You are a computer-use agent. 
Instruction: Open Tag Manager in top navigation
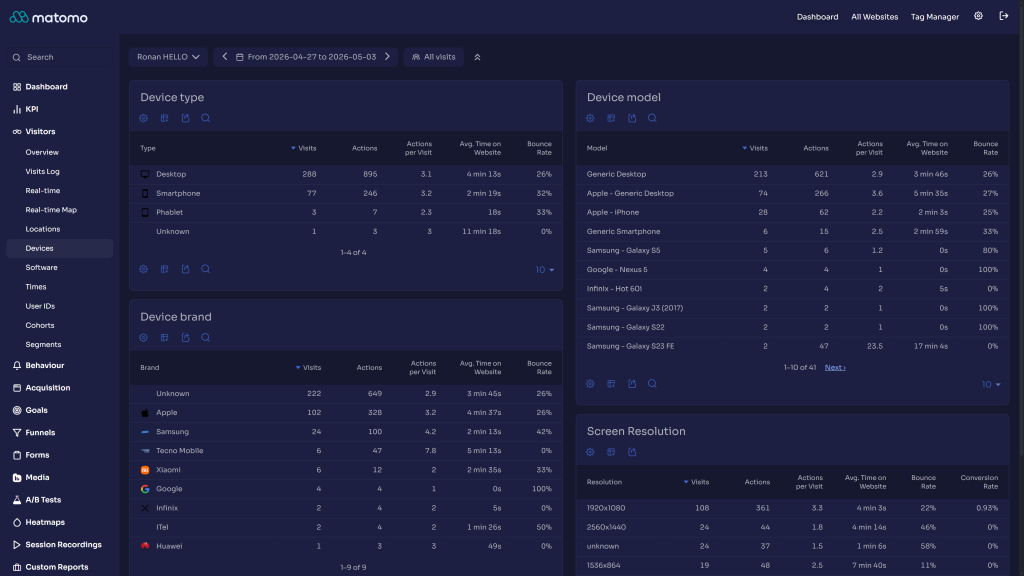point(935,17)
